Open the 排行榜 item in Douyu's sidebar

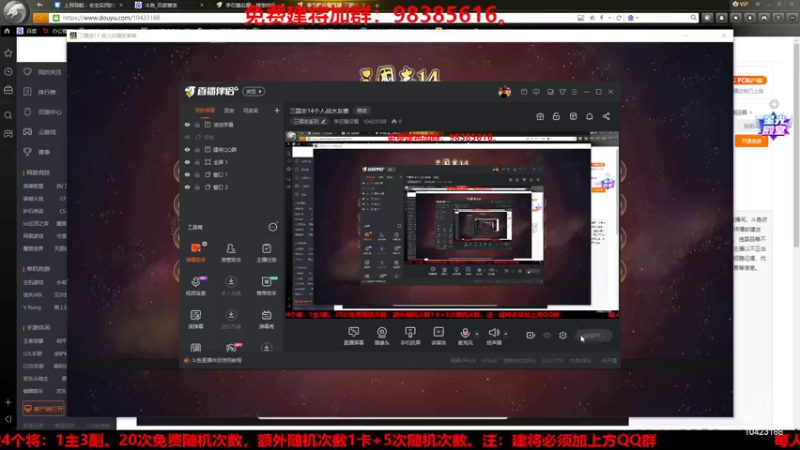click(x=40, y=92)
